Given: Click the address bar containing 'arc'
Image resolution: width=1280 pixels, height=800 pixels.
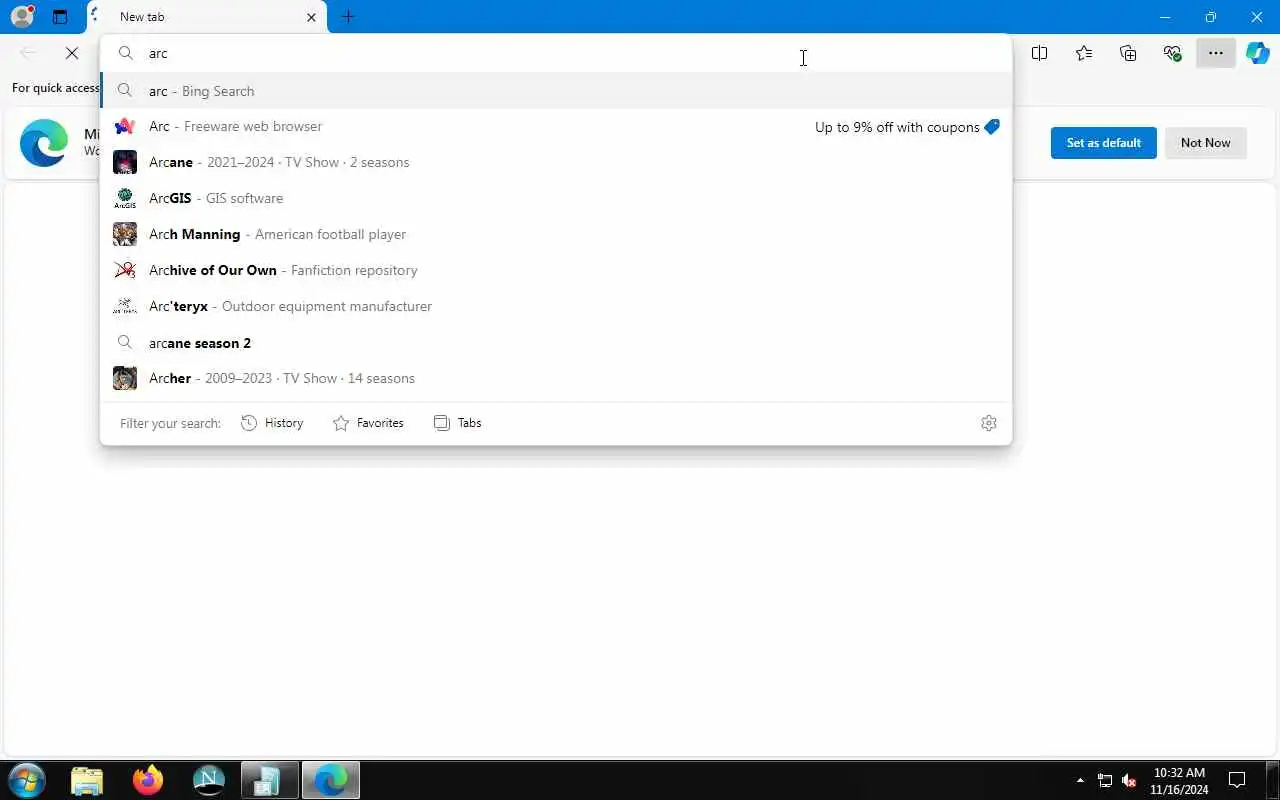Looking at the screenshot, I should (556, 53).
